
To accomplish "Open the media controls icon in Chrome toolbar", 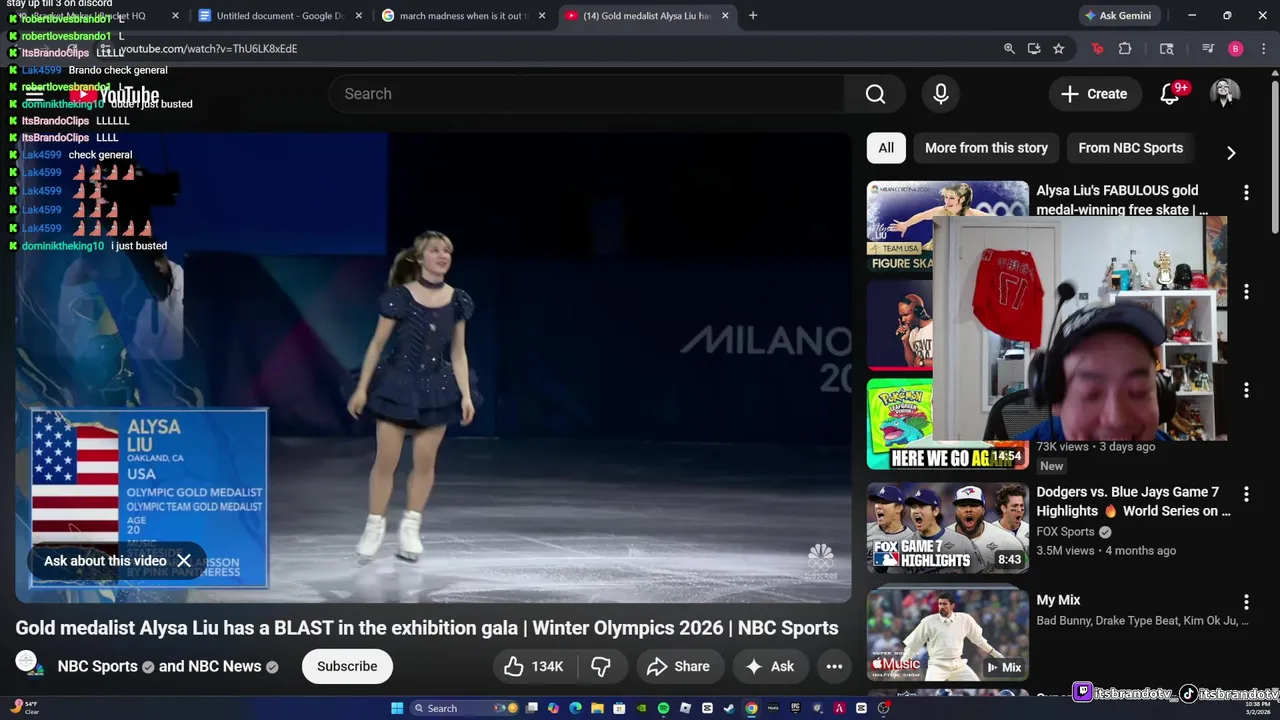I will point(1208,48).
